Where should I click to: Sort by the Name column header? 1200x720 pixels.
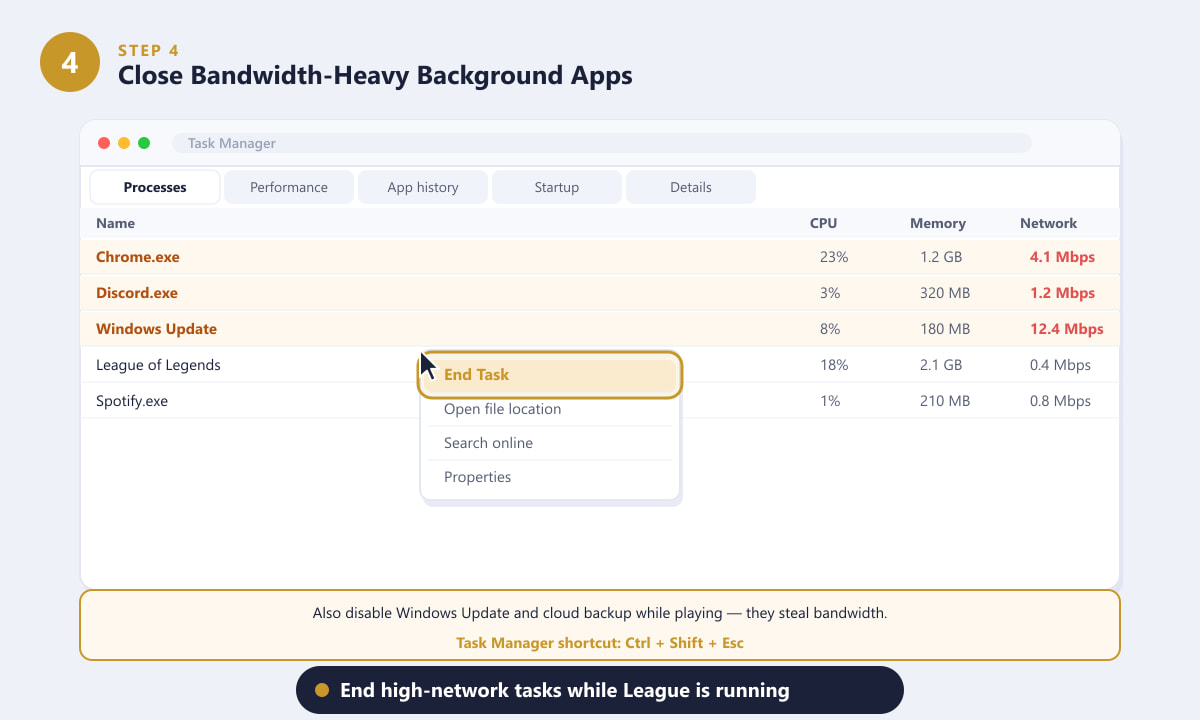click(115, 223)
